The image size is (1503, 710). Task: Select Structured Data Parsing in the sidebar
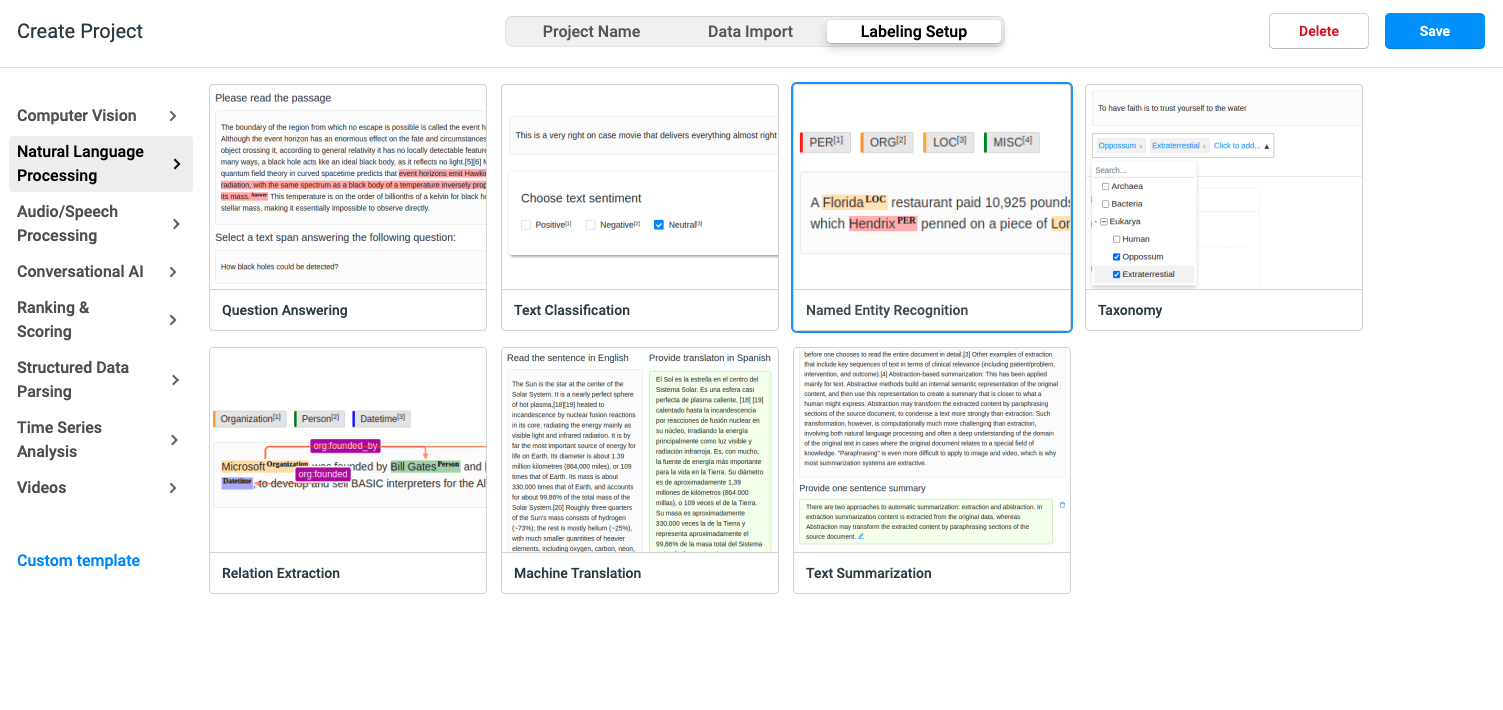pyautogui.click(x=100, y=380)
